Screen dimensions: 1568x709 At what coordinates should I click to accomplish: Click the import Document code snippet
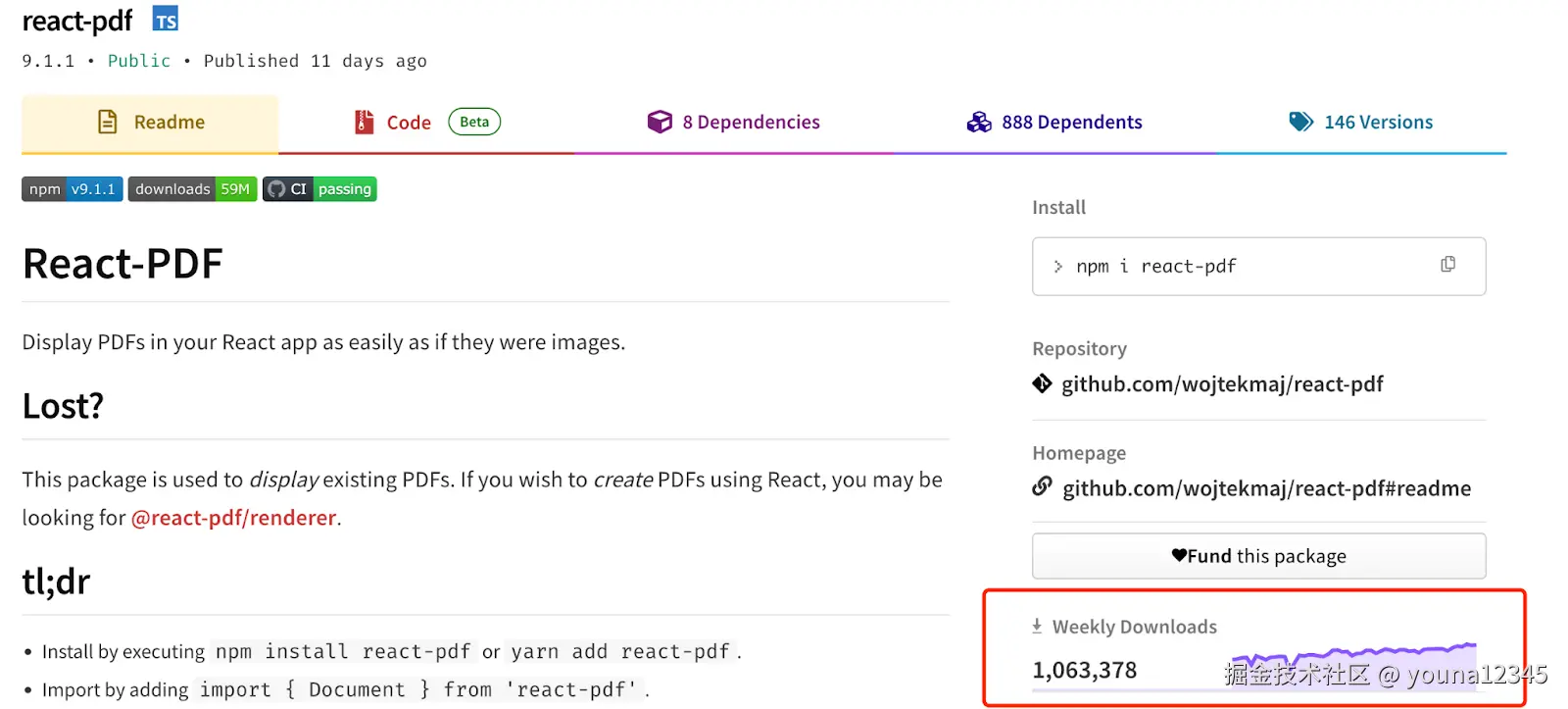coord(418,690)
